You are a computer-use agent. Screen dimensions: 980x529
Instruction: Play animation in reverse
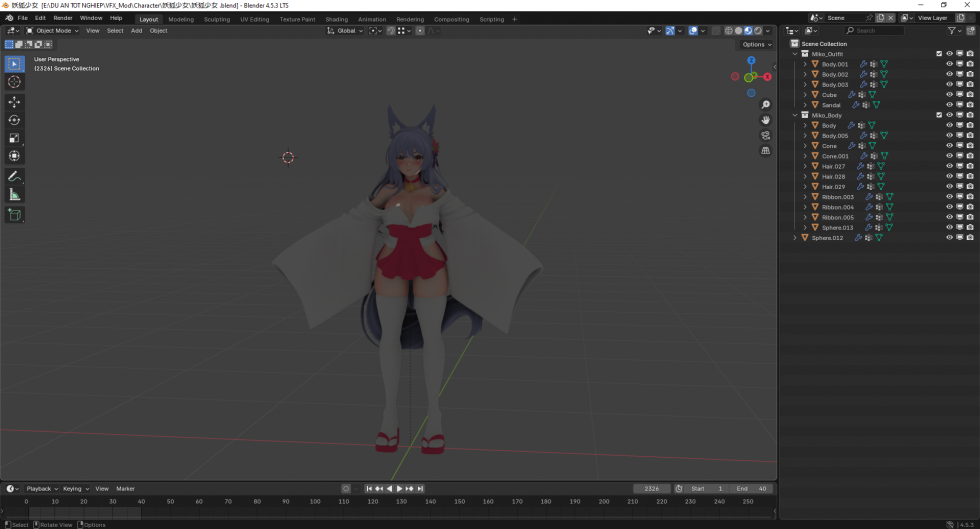click(x=389, y=488)
